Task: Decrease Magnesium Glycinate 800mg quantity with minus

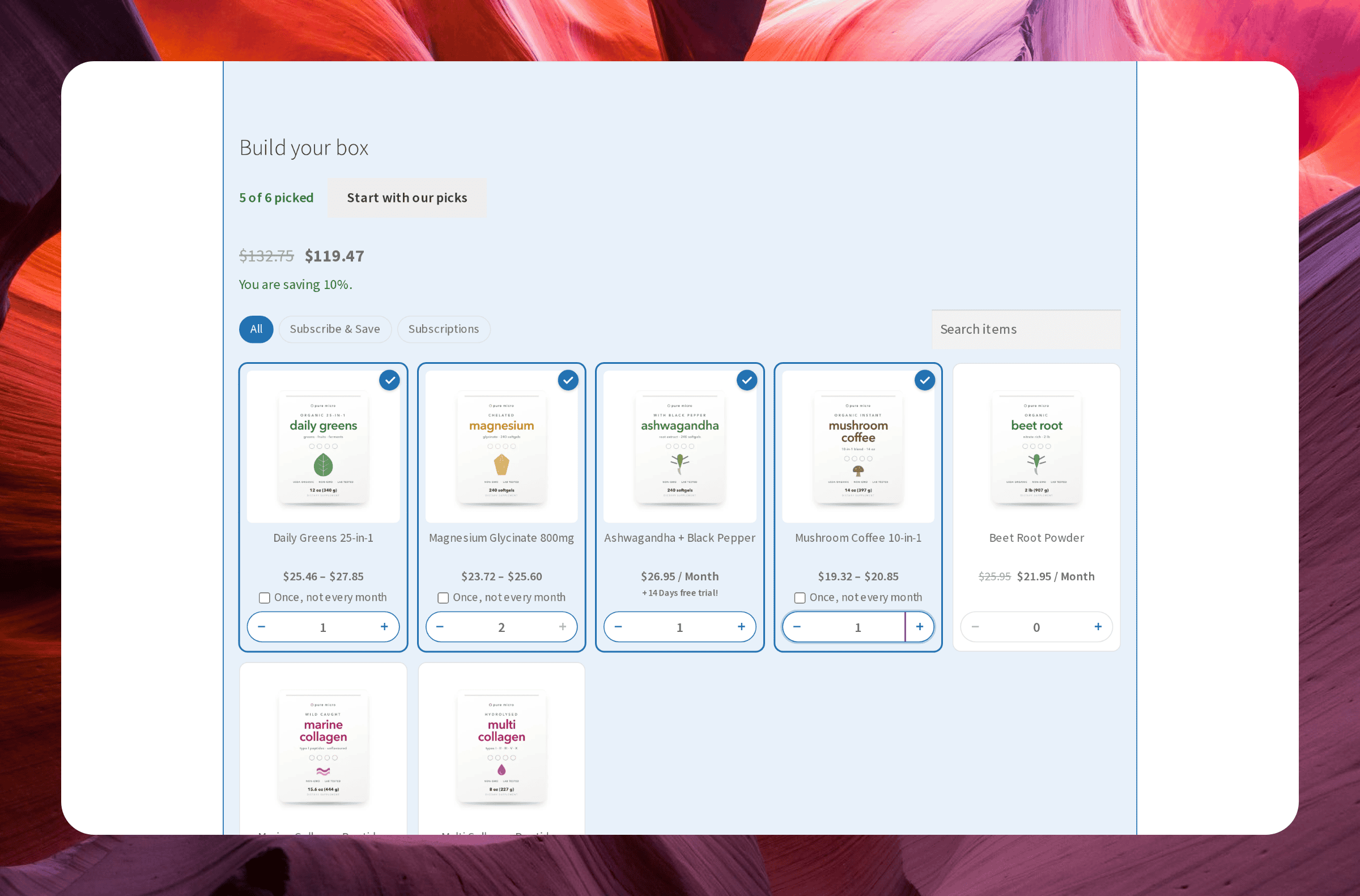Action: 440,627
